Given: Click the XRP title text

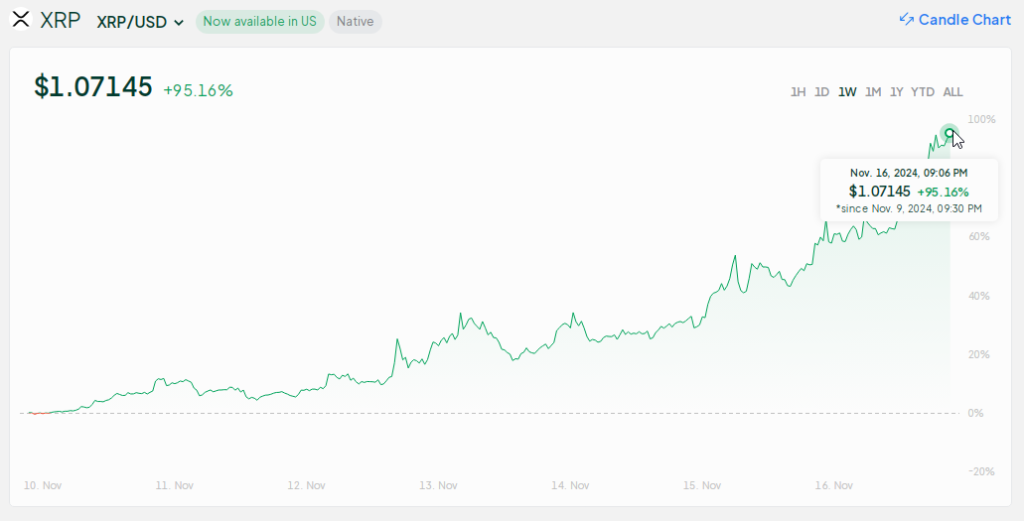Looking at the screenshot, I should point(60,20).
